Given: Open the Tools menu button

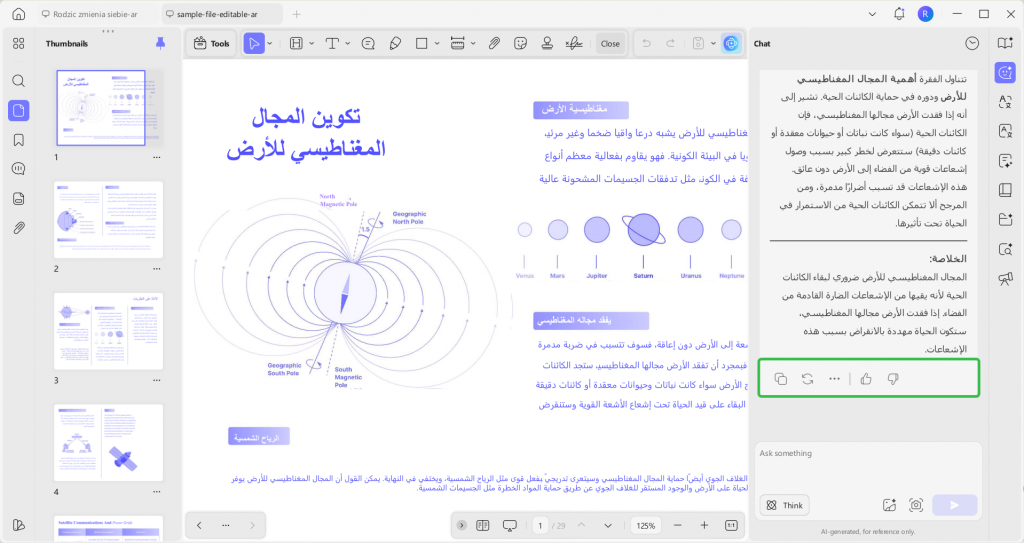Looking at the screenshot, I should tap(212, 44).
